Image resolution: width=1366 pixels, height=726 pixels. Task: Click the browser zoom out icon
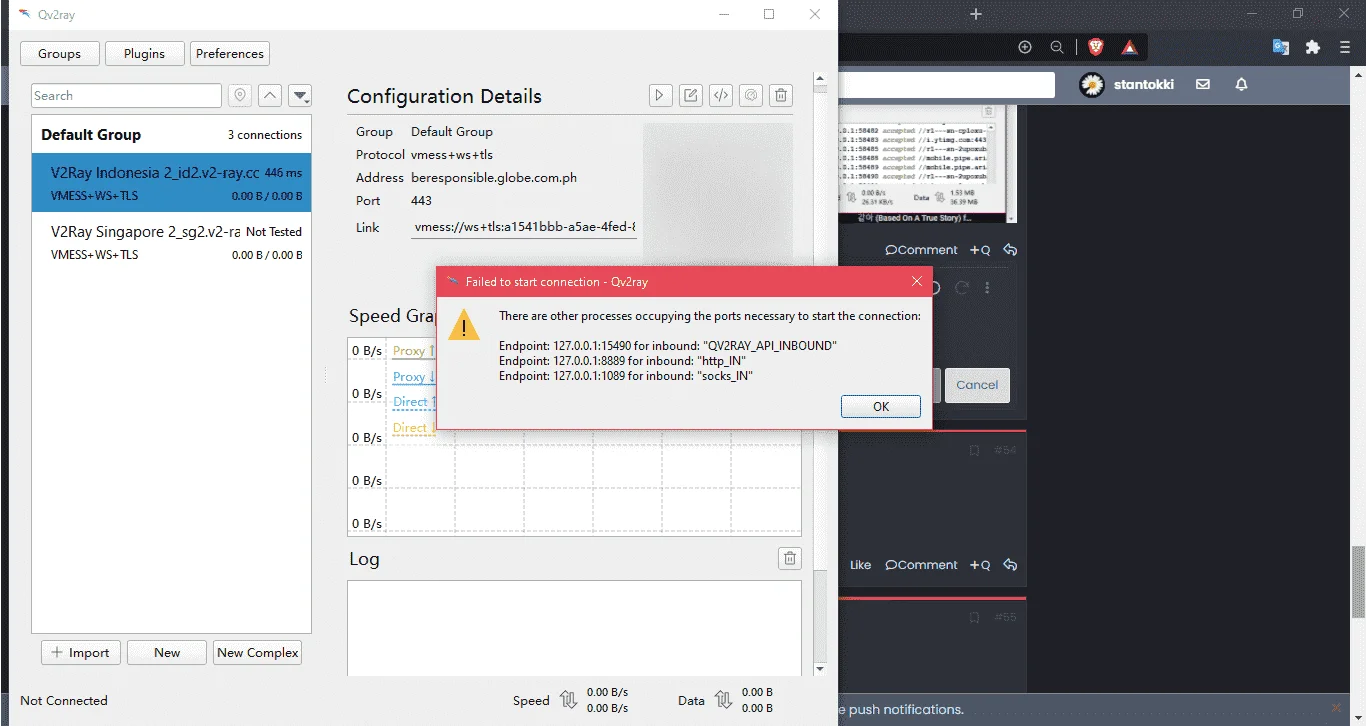pos(1057,47)
